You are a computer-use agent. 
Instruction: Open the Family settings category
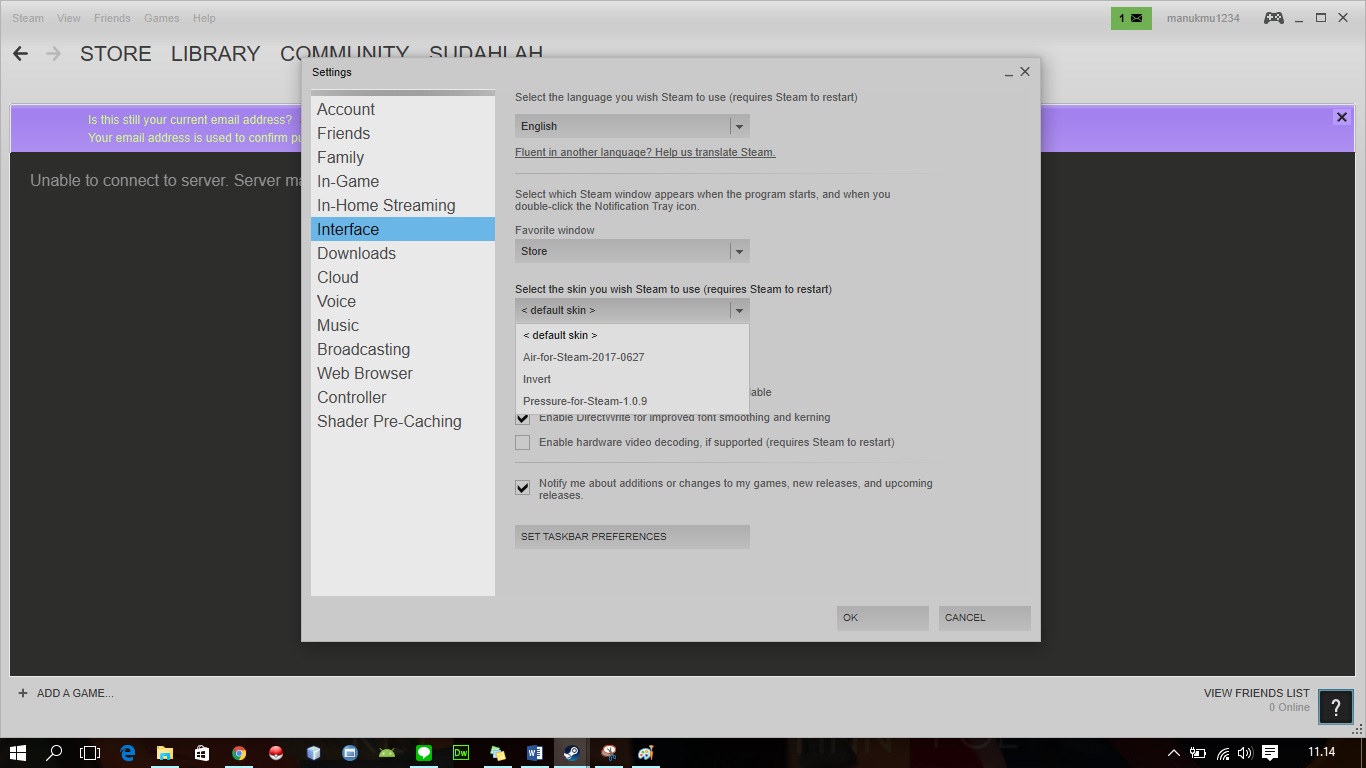click(x=403, y=157)
